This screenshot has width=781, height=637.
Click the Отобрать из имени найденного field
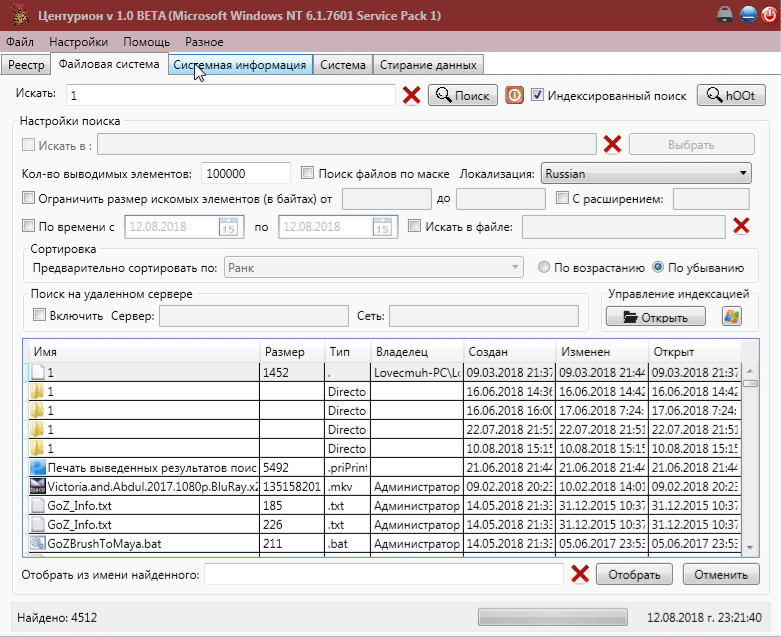[x=384, y=574]
